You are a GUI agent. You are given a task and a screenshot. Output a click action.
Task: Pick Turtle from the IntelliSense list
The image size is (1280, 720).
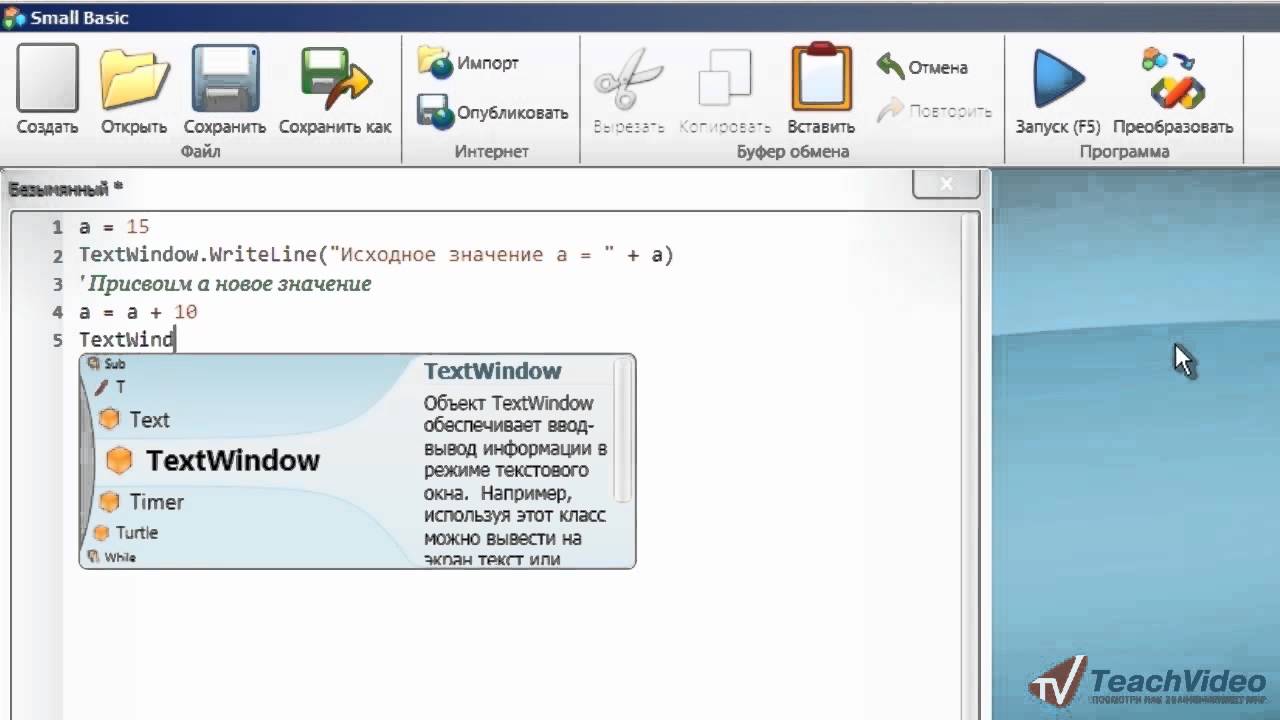click(125, 533)
